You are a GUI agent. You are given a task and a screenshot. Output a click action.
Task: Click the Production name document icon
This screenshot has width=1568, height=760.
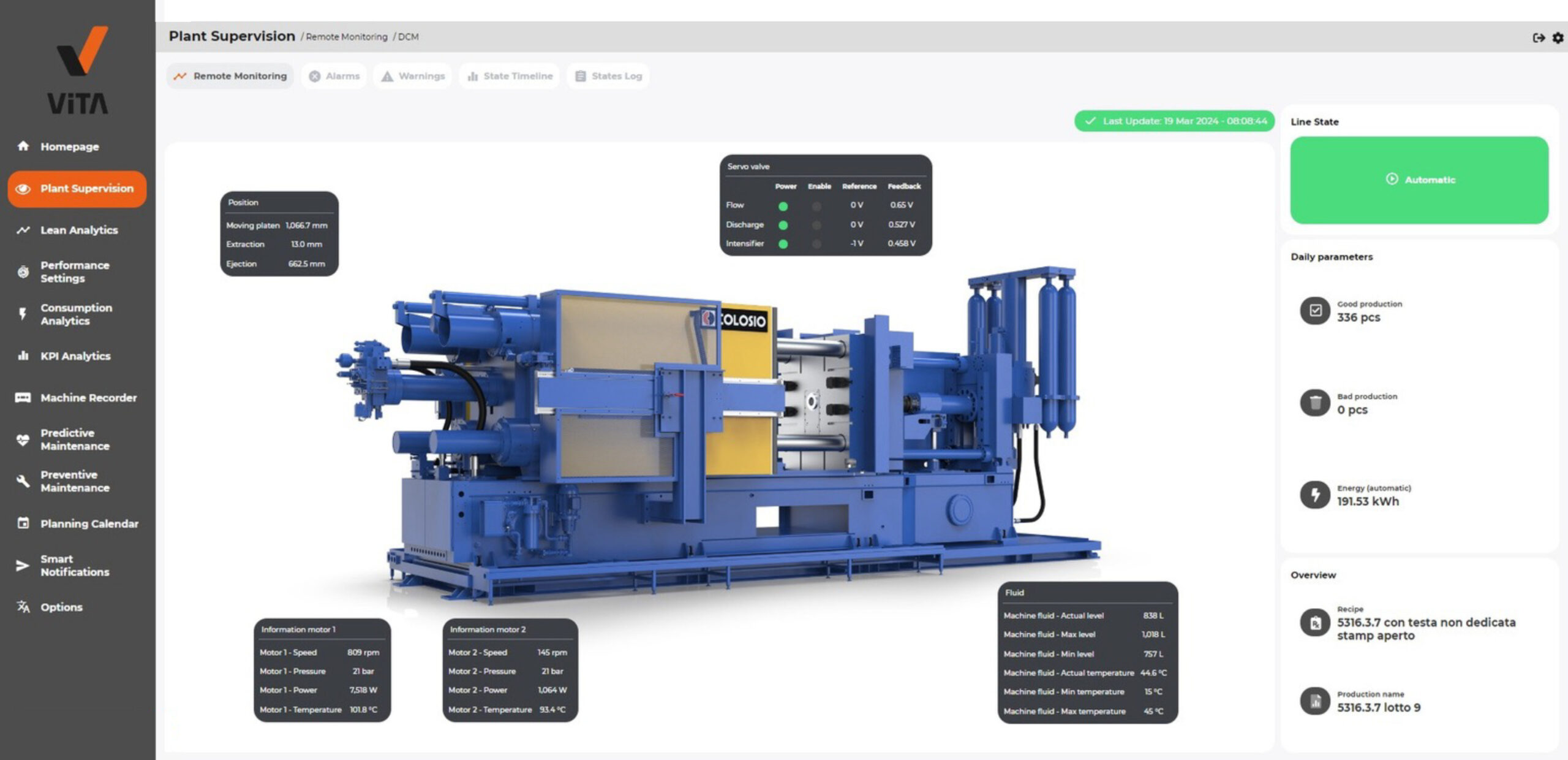coord(1315,702)
